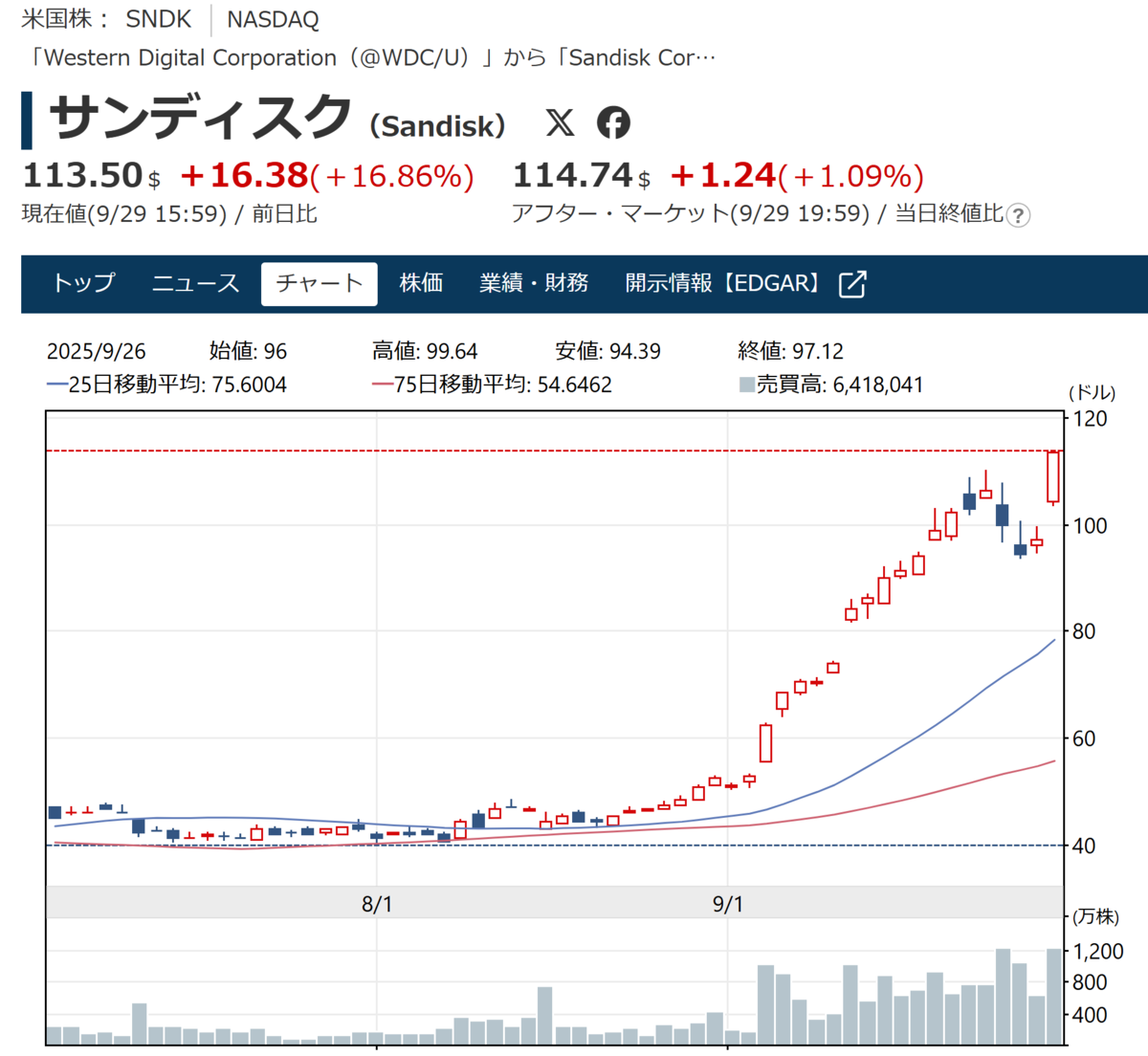The width and height of the screenshot is (1148, 1056).
Task: Click the 75日移動平均 legend entry
Action: pos(492,385)
